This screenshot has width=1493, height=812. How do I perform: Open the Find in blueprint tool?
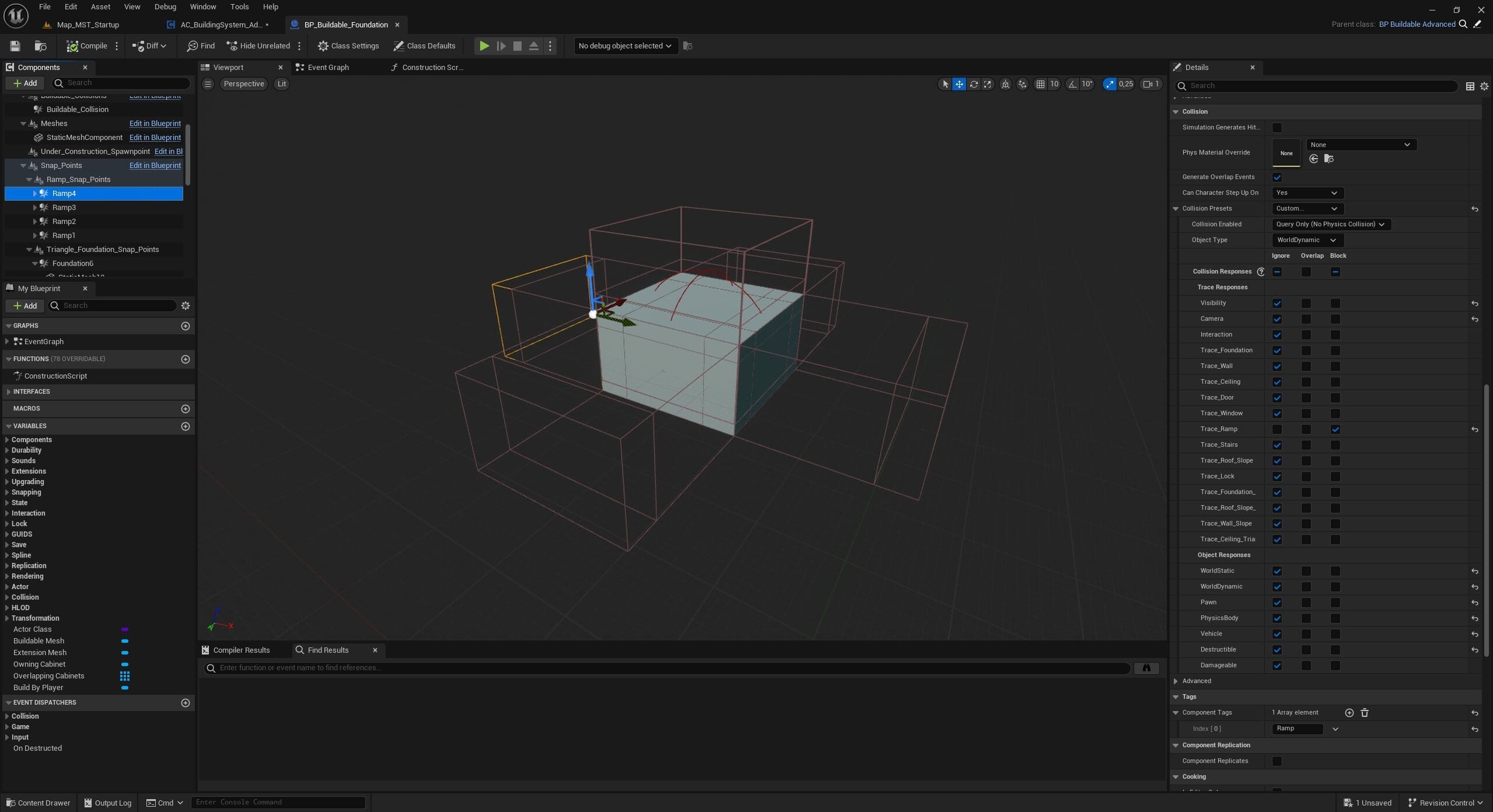201,46
